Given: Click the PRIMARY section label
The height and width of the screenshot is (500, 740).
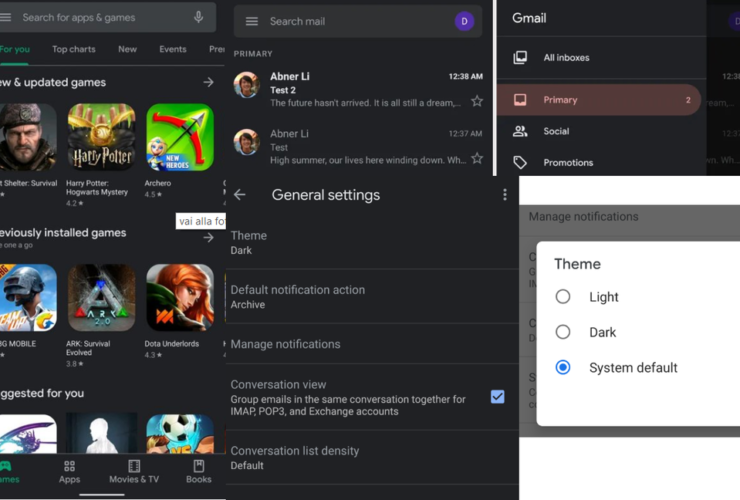Looking at the screenshot, I should click(253, 54).
